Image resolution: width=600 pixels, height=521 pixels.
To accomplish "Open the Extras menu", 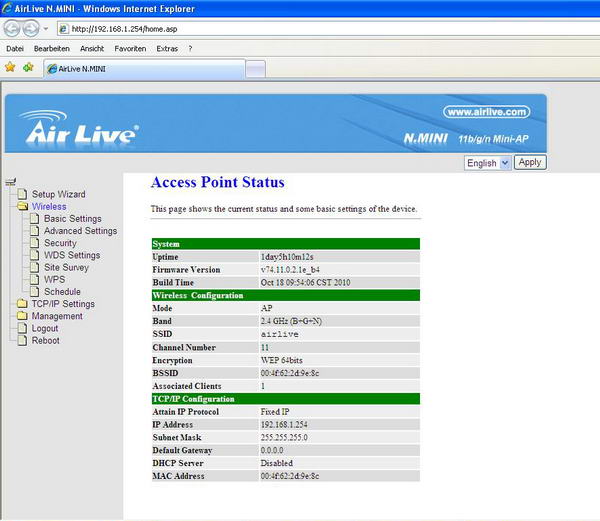I will [x=167, y=48].
